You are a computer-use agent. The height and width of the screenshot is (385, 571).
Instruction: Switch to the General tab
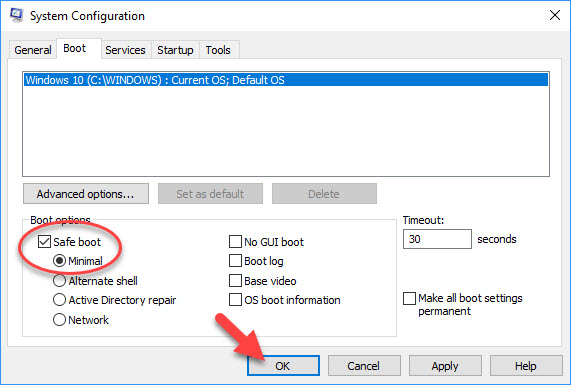[33, 50]
